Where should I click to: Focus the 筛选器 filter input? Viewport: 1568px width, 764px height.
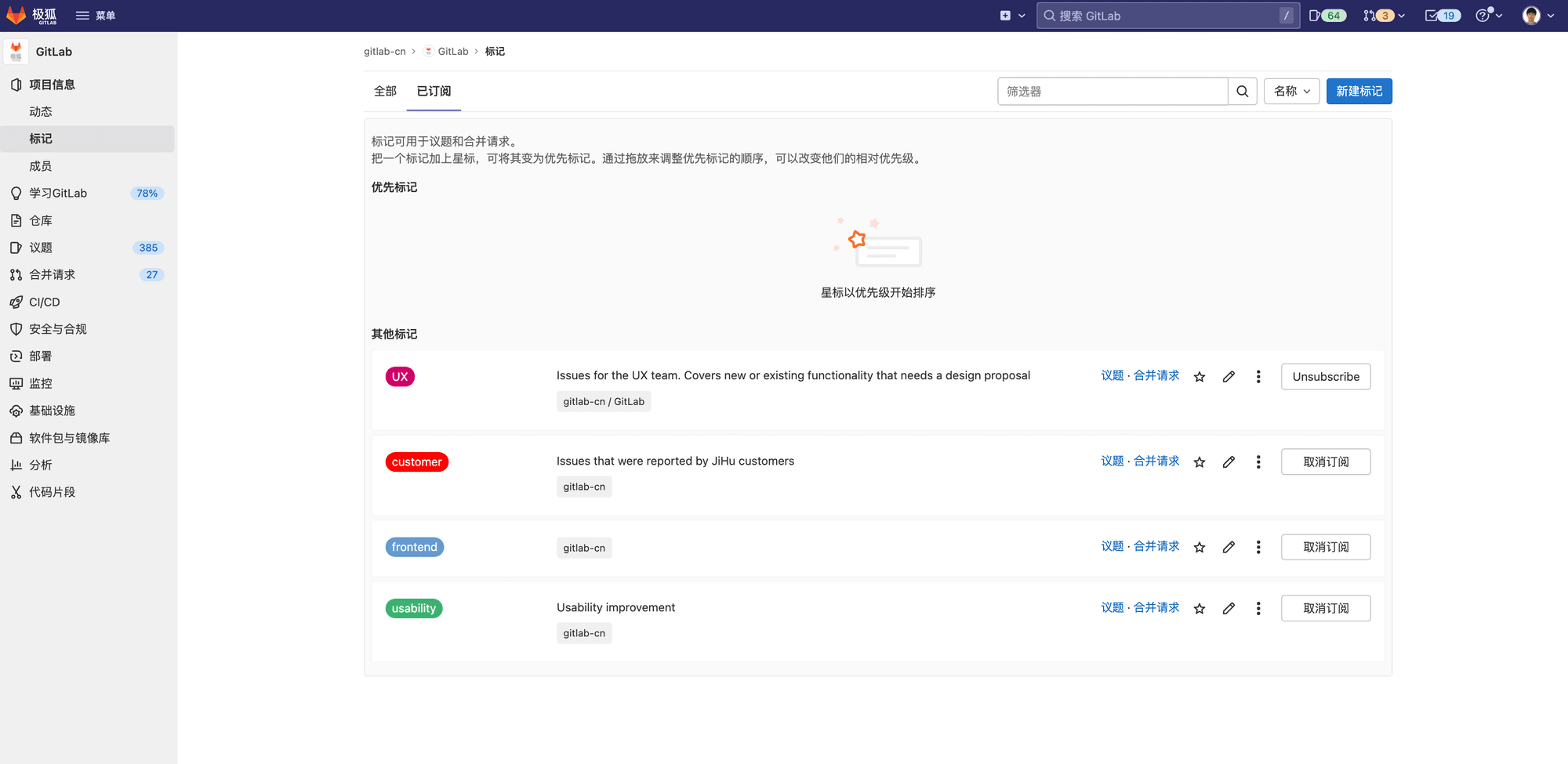[x=1112, y=92]
